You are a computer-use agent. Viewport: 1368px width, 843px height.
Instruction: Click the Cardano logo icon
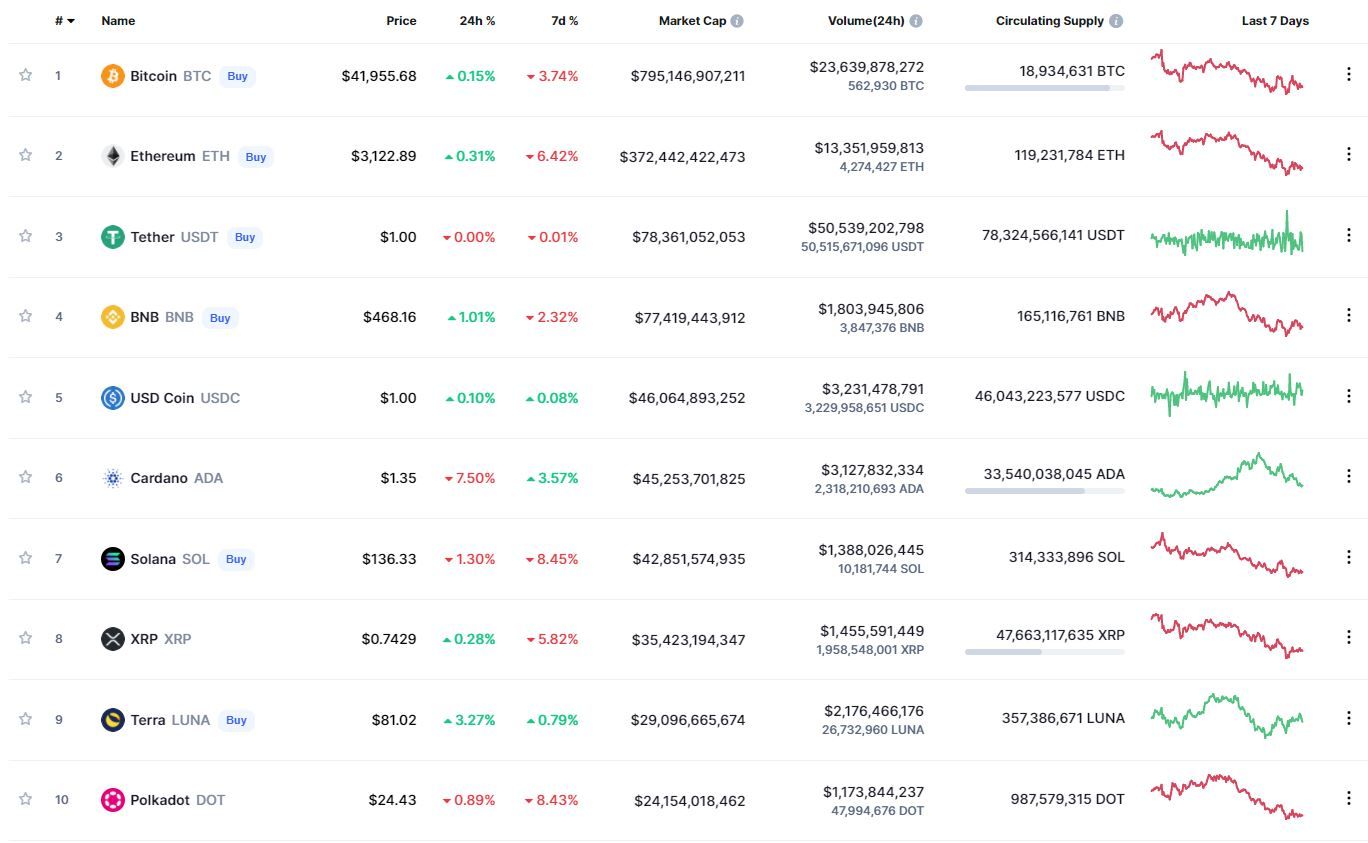(113, 478)
